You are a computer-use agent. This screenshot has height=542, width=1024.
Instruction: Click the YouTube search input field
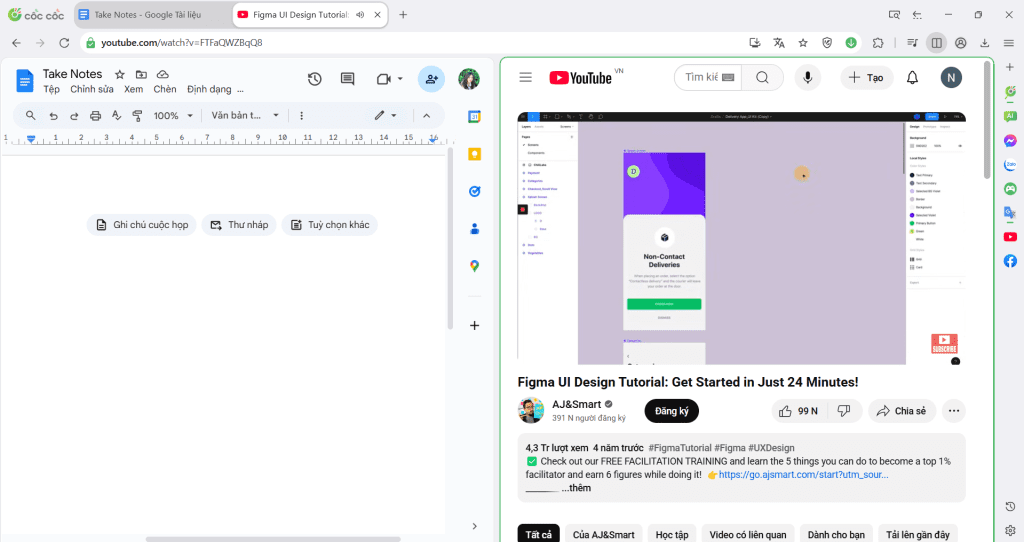tap(708, 78)
